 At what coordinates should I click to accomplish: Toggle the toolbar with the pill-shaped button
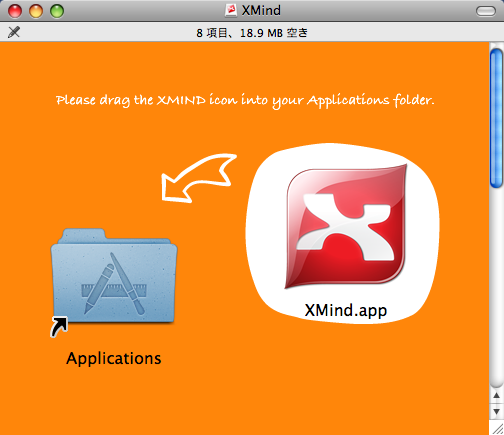coord(486,11)
